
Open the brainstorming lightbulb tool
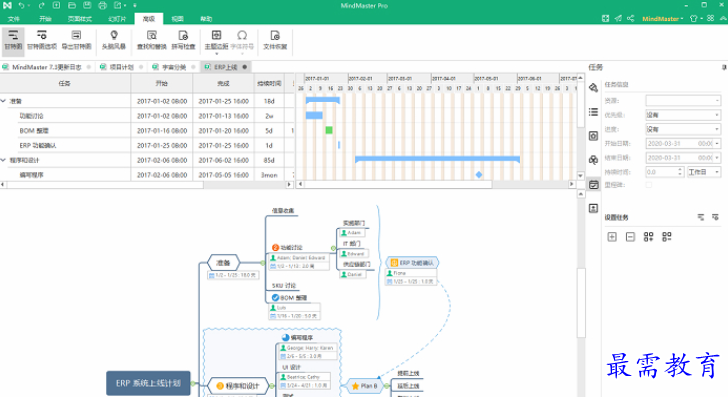114,40
